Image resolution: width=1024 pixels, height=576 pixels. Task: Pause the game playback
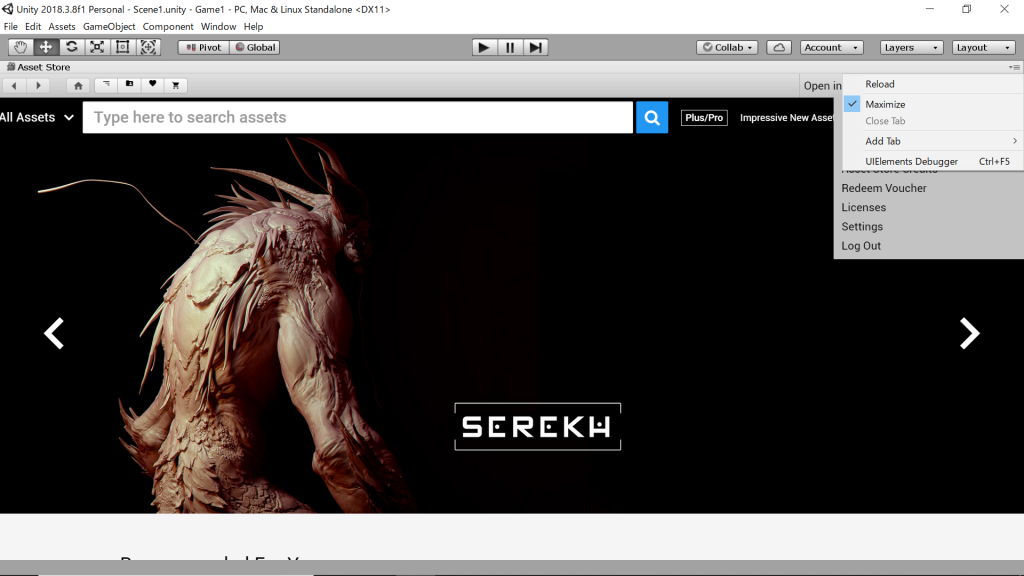point(510,47)
